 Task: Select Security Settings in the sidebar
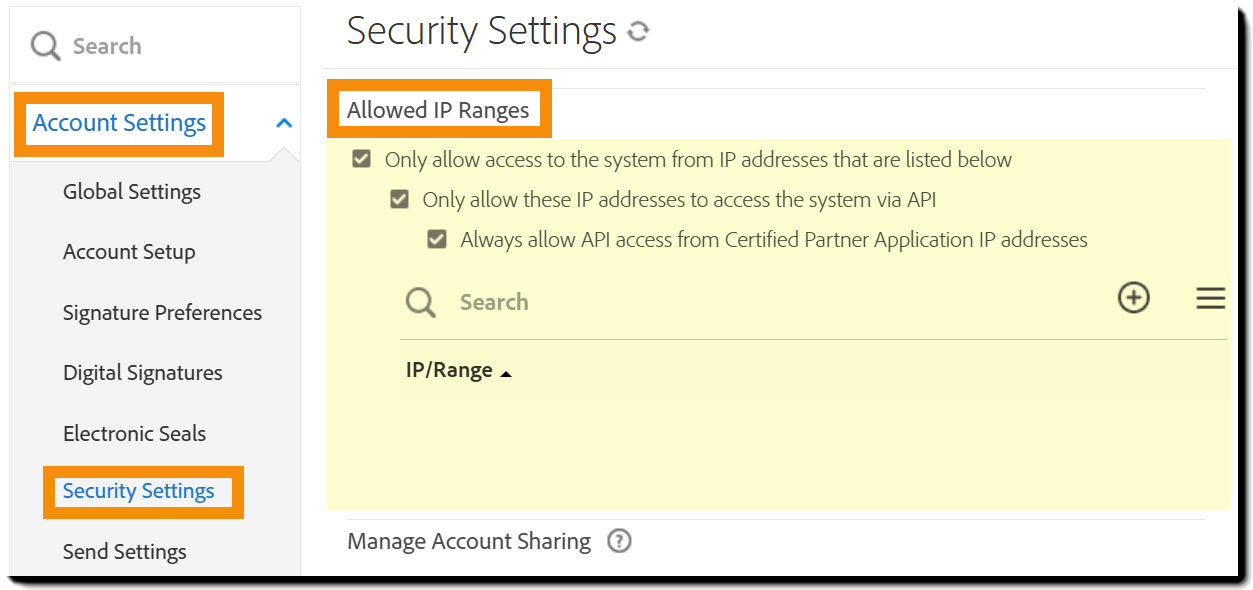click(140, 491)
